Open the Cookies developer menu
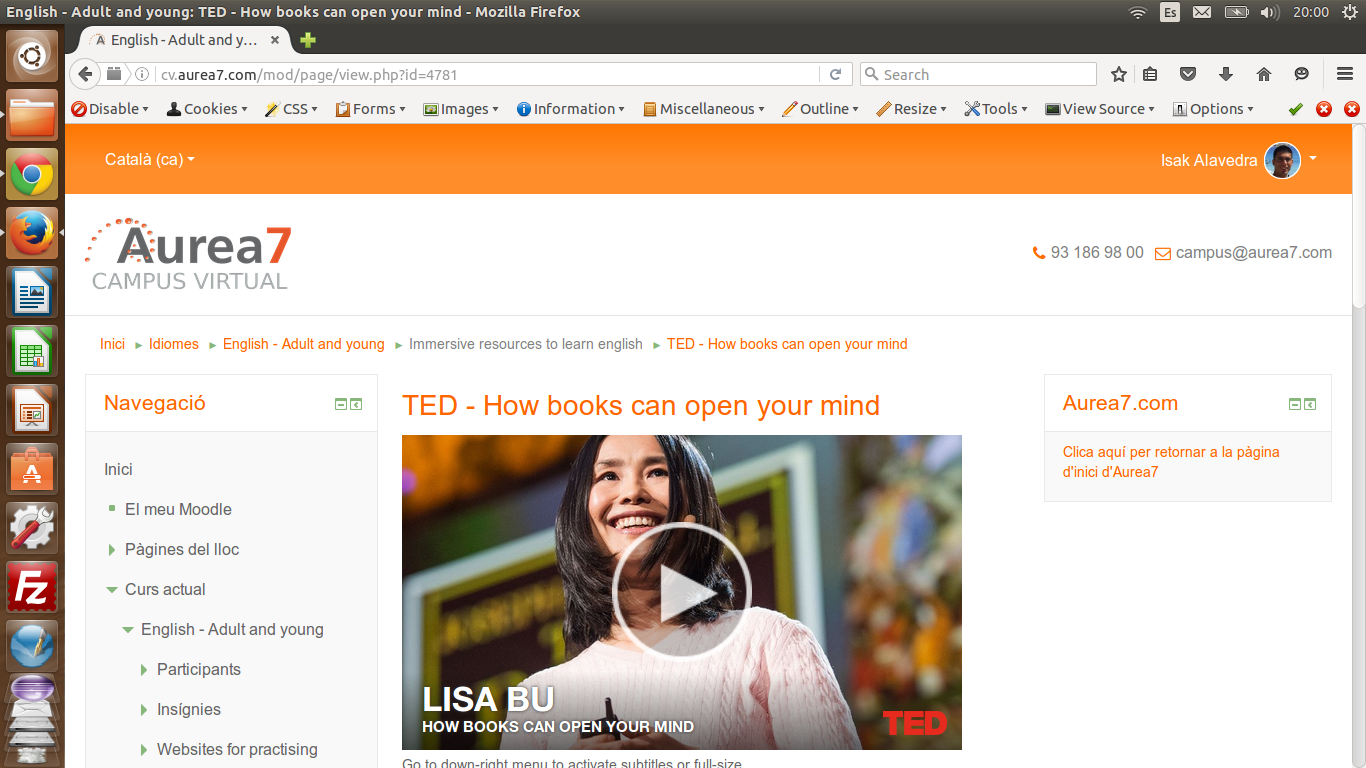Screen dimensions: 1366x768 pos(207,109)
